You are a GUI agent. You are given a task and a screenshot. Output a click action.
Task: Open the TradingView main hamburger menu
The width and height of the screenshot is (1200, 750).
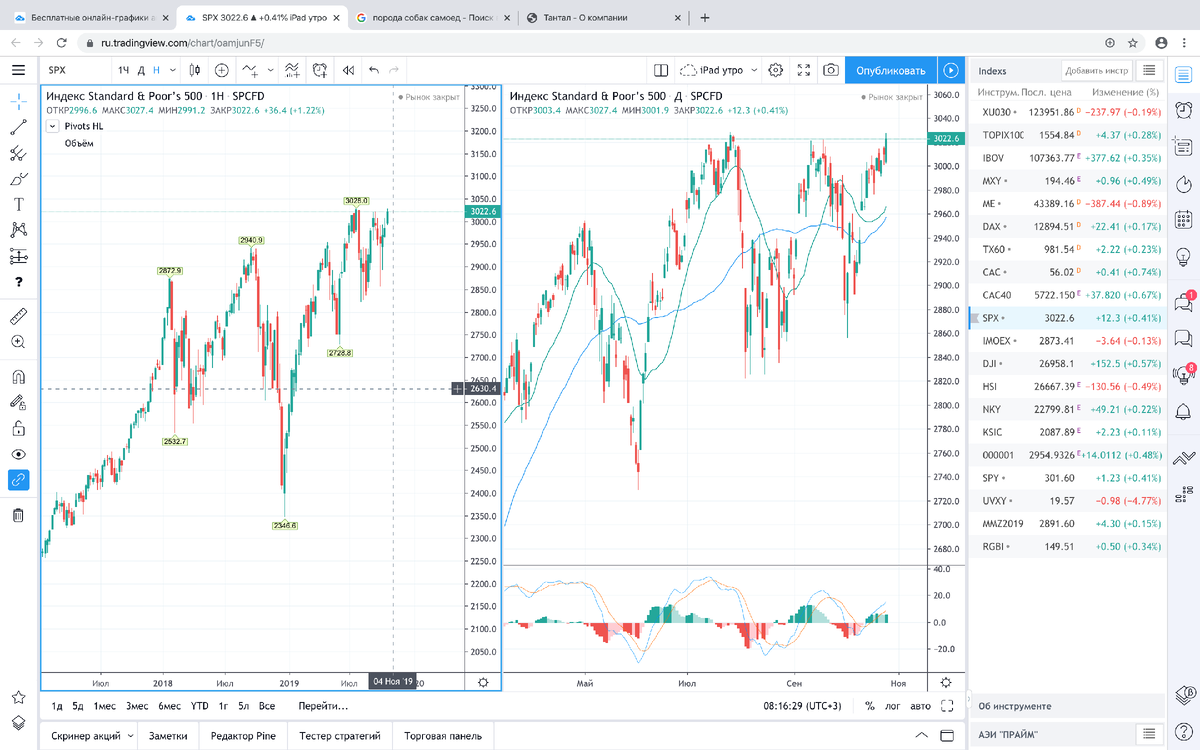click(18, 70)
